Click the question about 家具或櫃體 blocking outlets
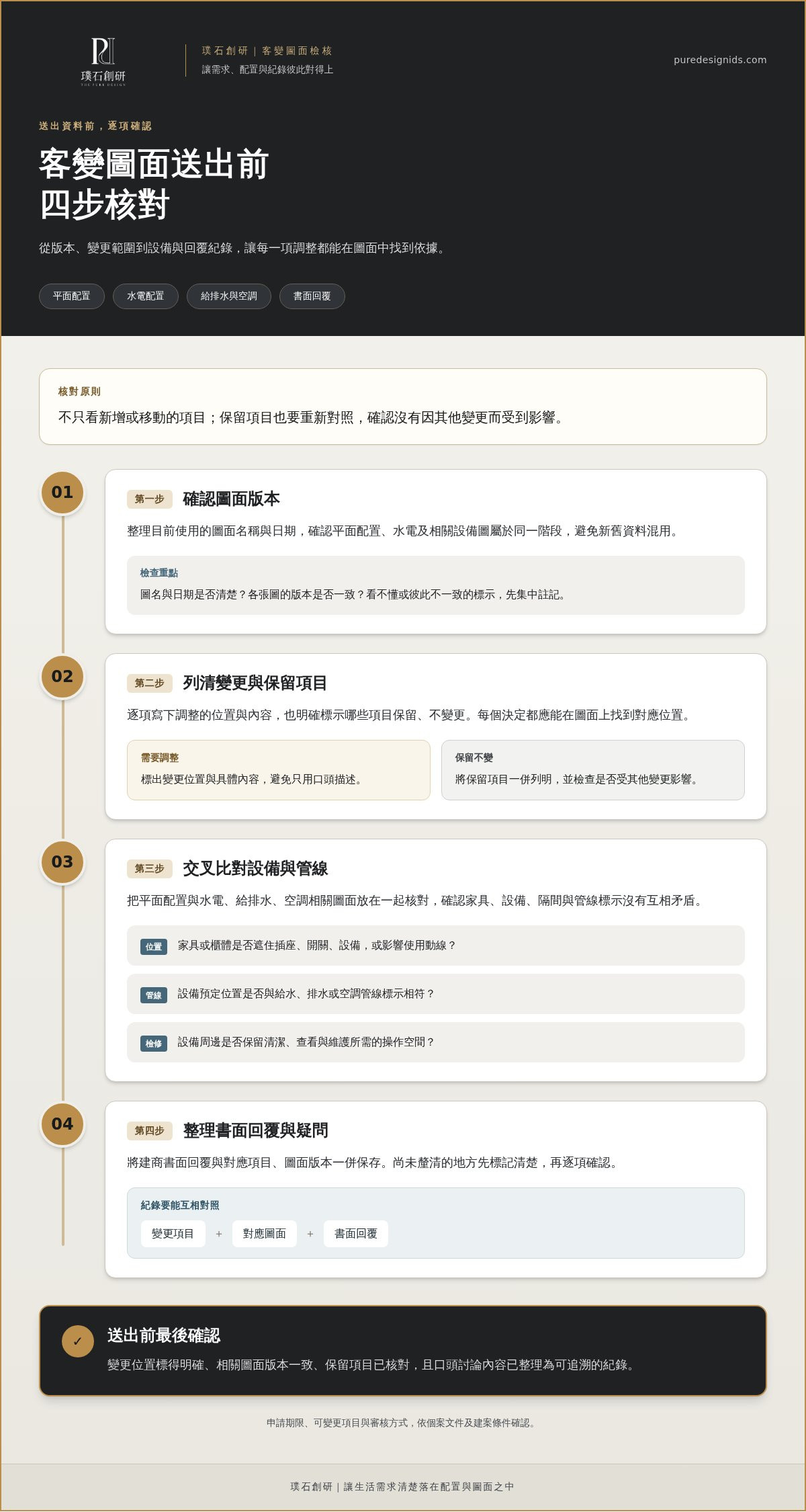Screen dimensions: 806x1512 coord(317,946)
